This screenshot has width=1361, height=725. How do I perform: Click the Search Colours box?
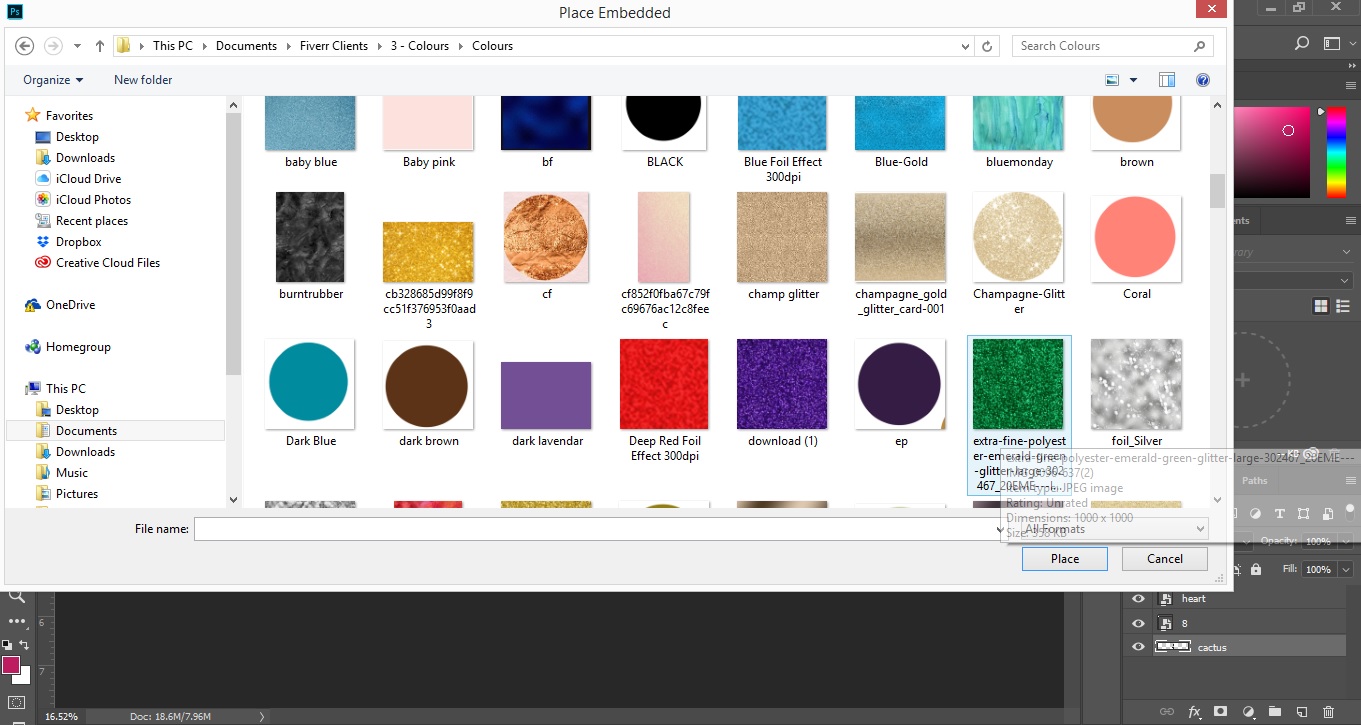(x=1113, y=46)
